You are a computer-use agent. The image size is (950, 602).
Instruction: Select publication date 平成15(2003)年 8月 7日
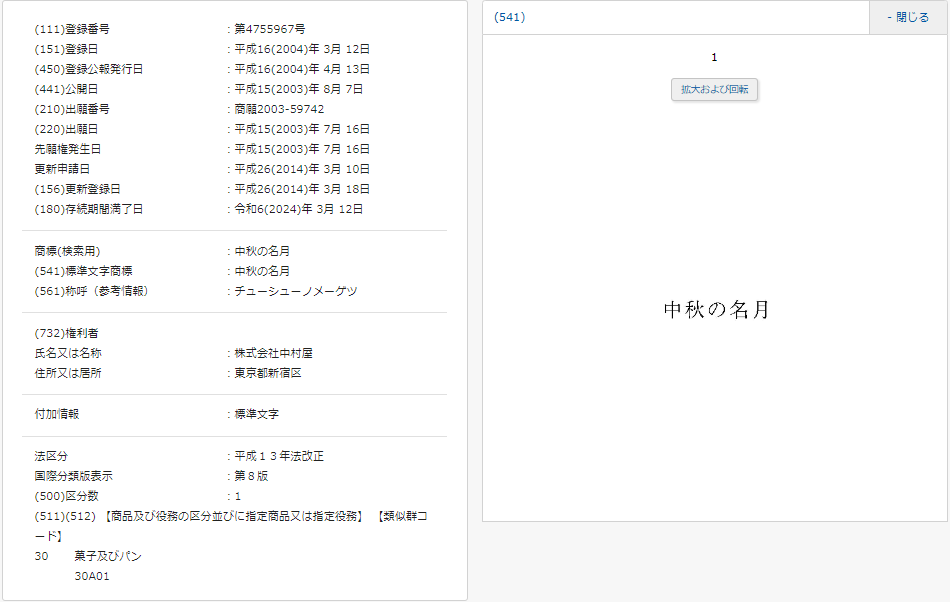299,89
